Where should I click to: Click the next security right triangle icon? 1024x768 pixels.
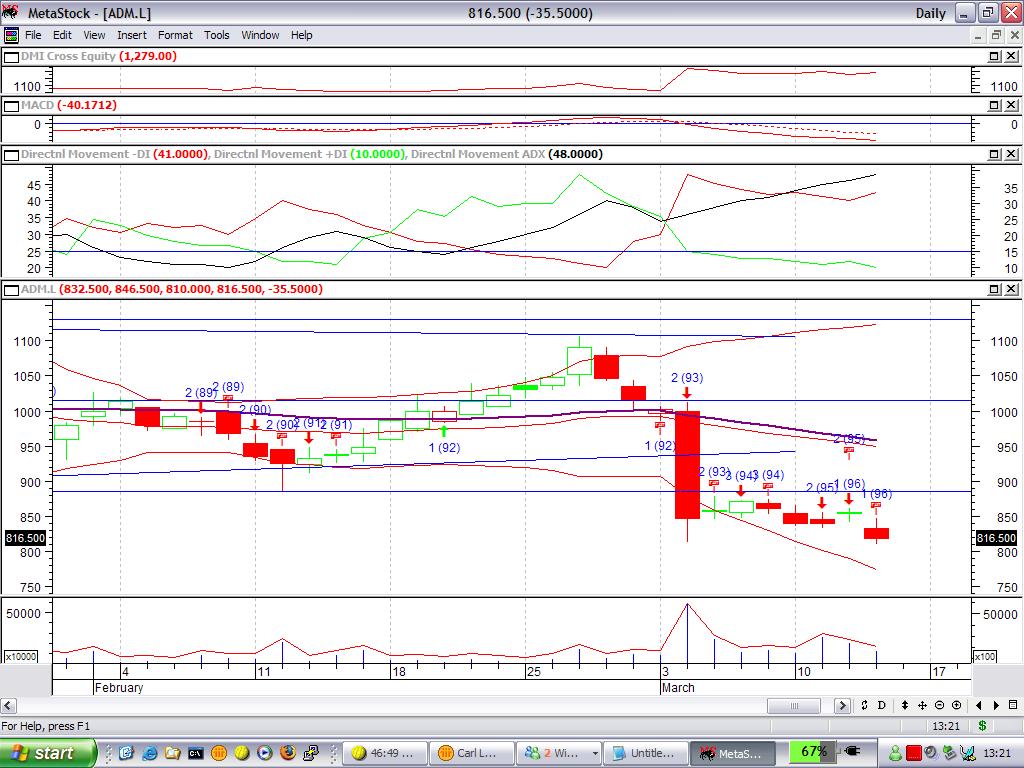pyautogui.click(x=996, y=705)
